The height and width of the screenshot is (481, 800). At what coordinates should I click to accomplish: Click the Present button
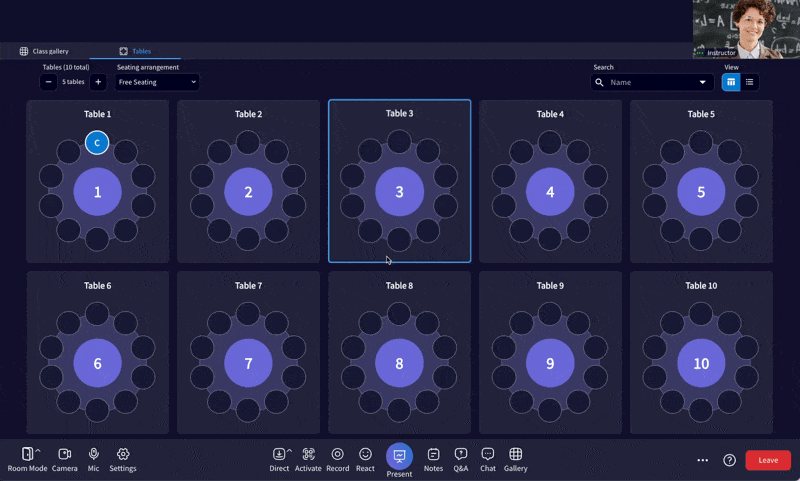(x=399, y=457)
